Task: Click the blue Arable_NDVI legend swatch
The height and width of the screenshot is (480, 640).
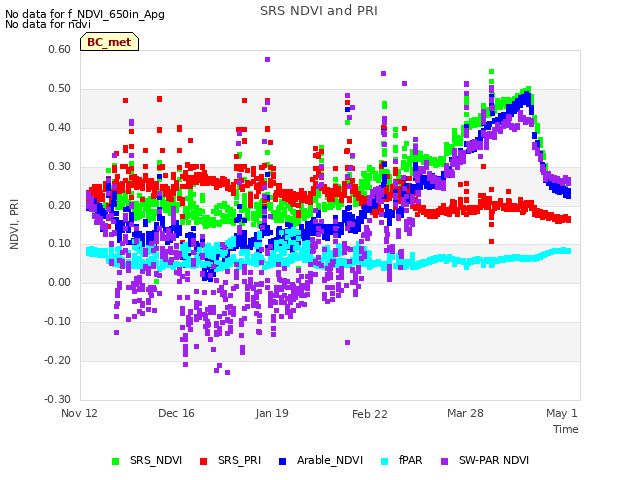Action: coord(282,461)
